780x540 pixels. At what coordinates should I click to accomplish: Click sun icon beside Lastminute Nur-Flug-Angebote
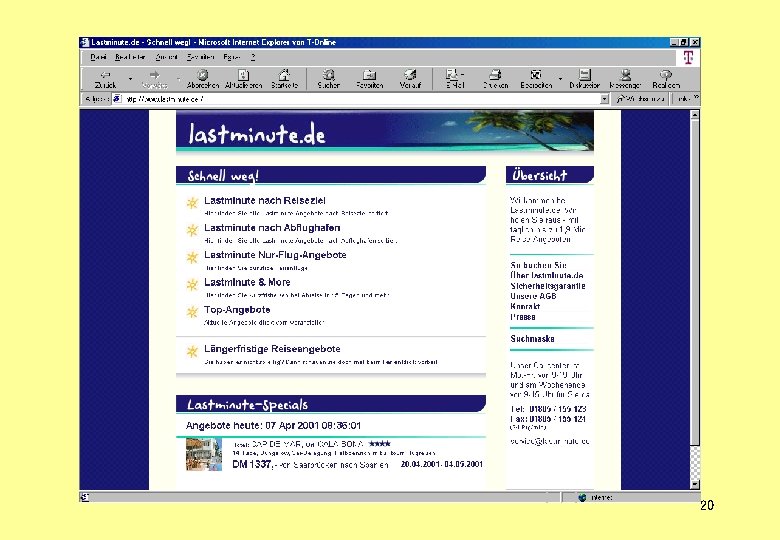(192, 258)
